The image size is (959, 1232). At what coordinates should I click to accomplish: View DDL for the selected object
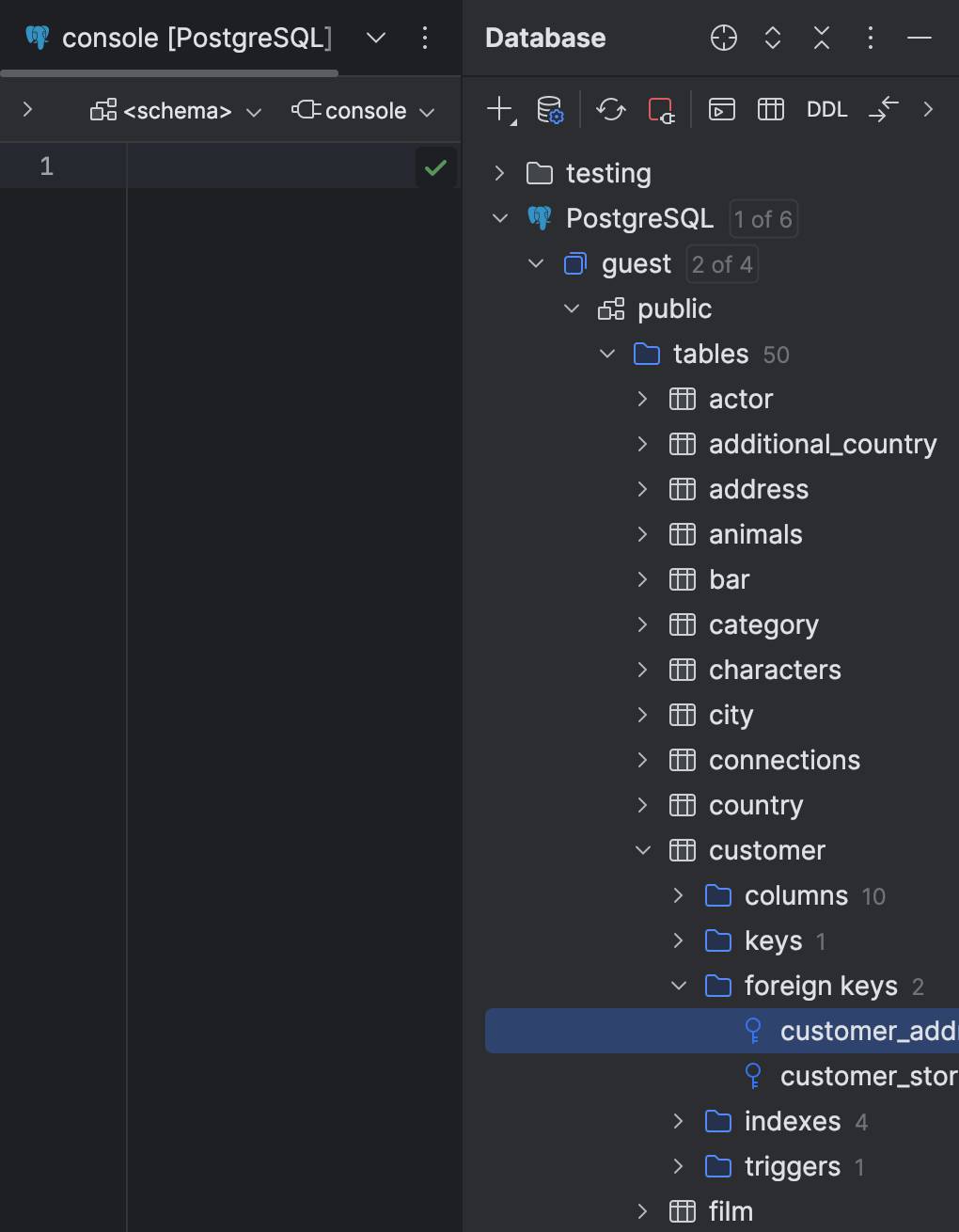tap(826, 109)
